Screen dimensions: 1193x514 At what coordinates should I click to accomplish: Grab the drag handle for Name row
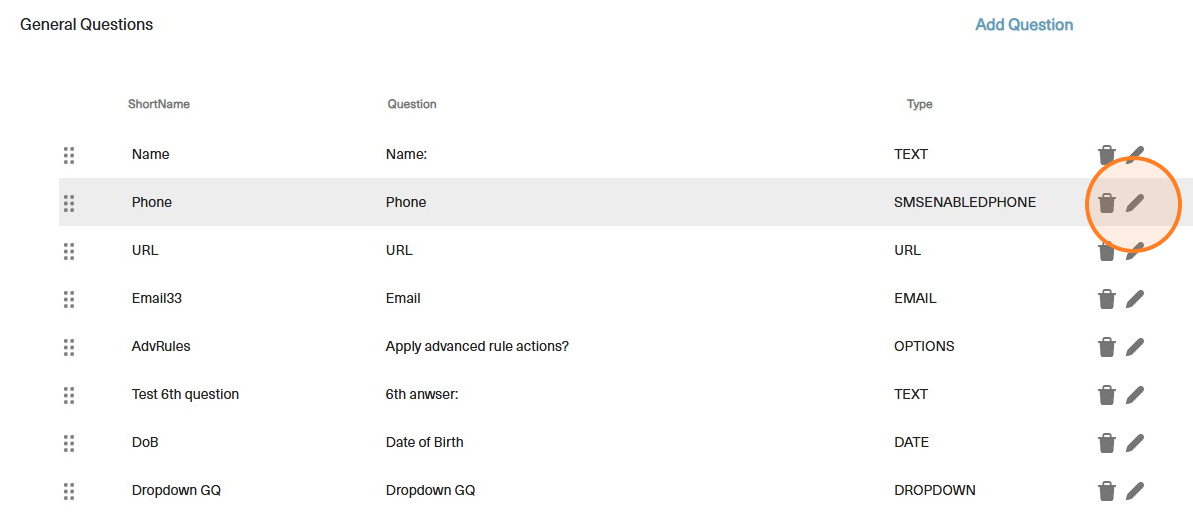tap(69, 155)
